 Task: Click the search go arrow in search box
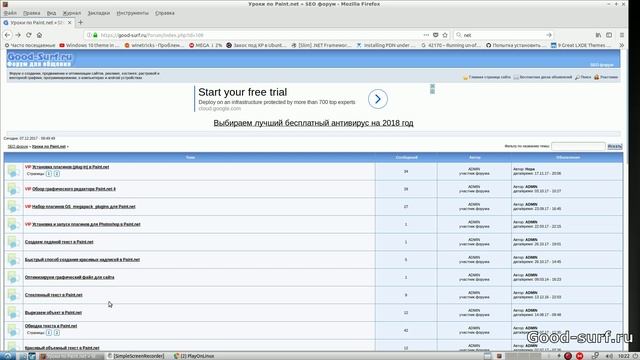549,35
